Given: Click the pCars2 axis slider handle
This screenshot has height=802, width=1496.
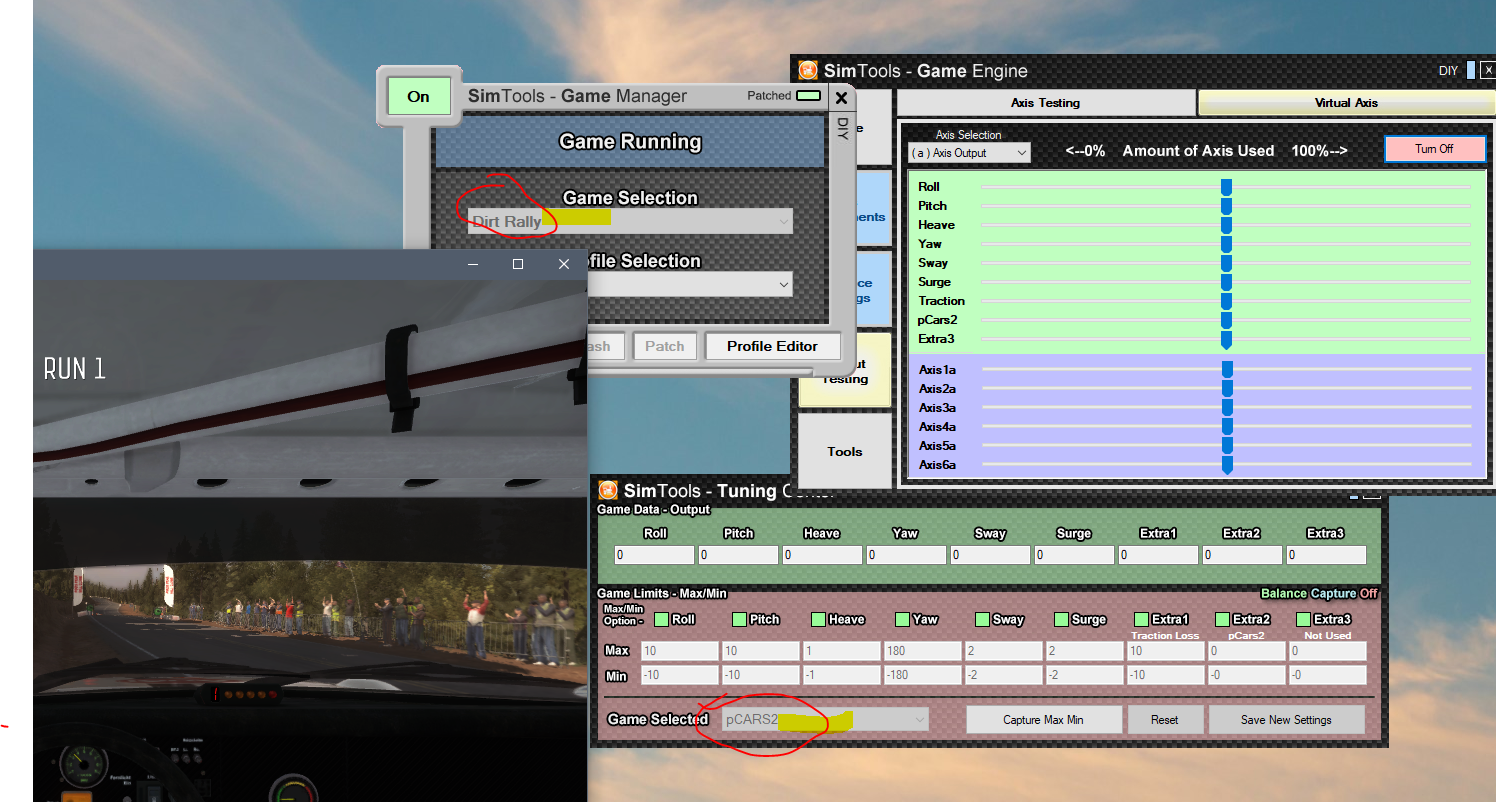Looking at the screenshot, I should click(1226, 320).
